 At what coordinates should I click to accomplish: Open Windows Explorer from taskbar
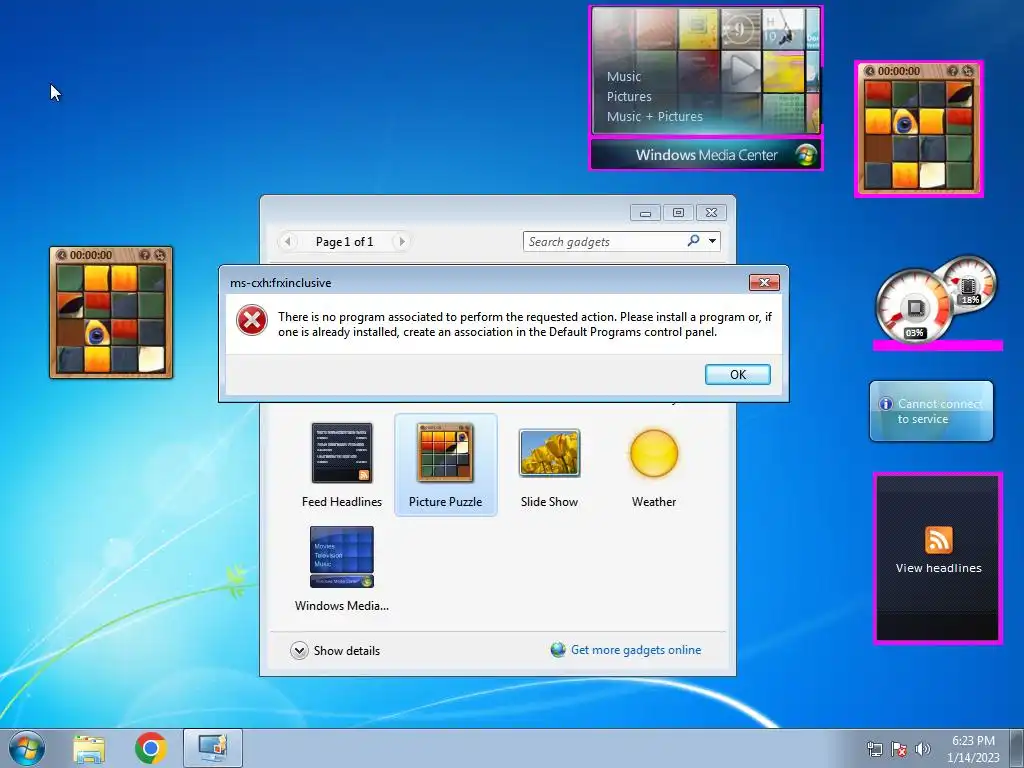click(x=89, y=748)
